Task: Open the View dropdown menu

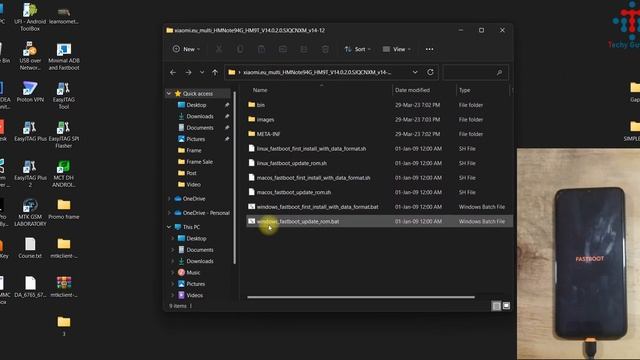Action: [396, 49]
